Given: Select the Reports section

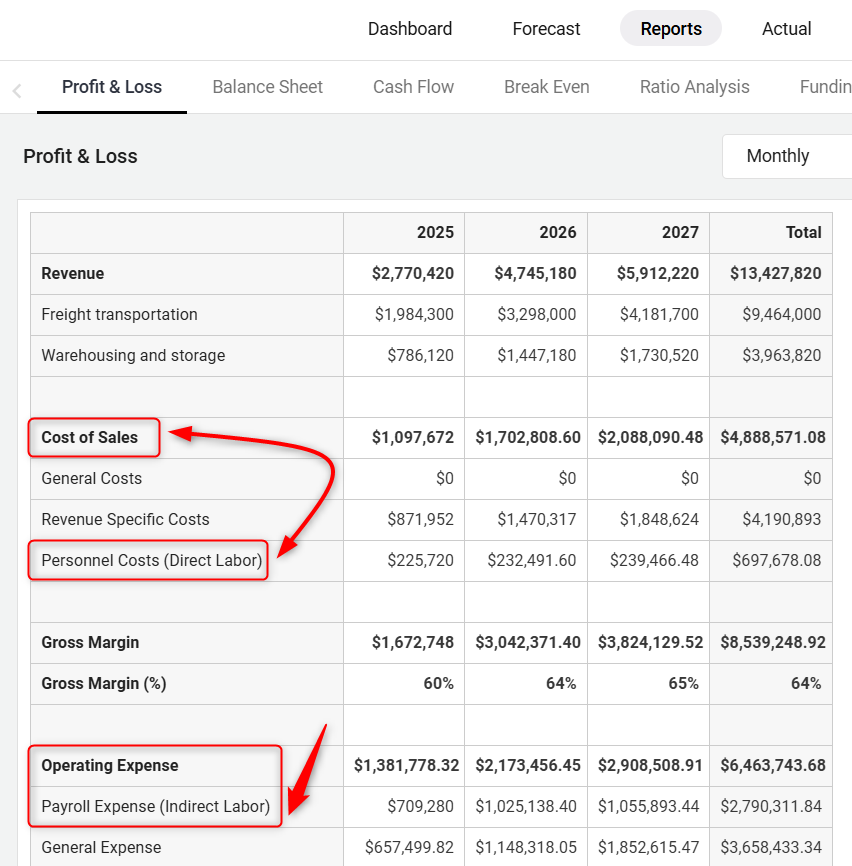Looking at the screenshot, I should click(671, 29).
